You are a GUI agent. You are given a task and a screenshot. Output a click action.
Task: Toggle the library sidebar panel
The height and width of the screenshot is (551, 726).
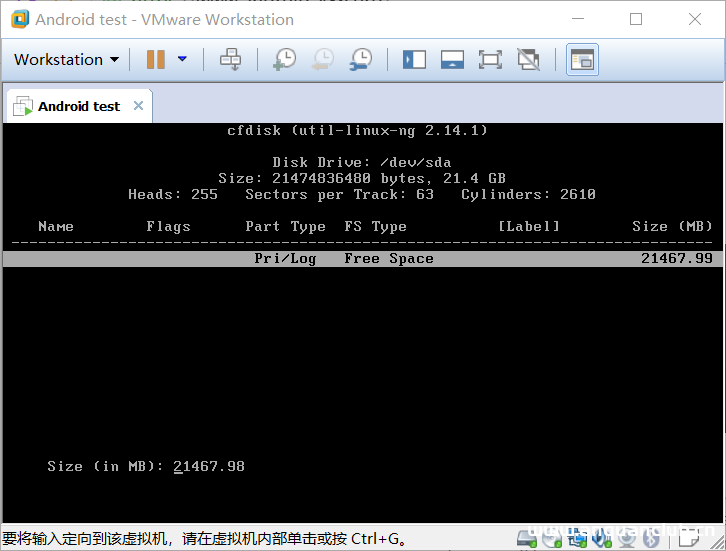pyautogui.click(x=414, y=60)
